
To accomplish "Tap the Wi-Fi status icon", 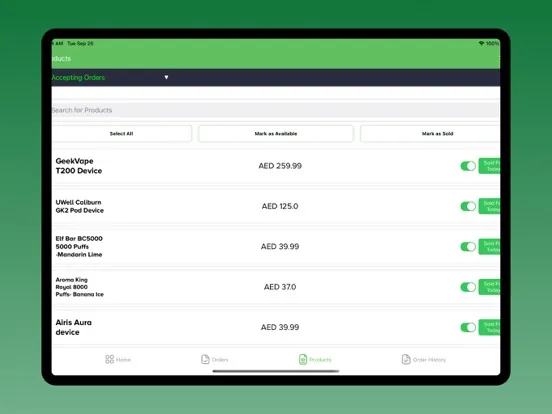I will pos(481,43).
